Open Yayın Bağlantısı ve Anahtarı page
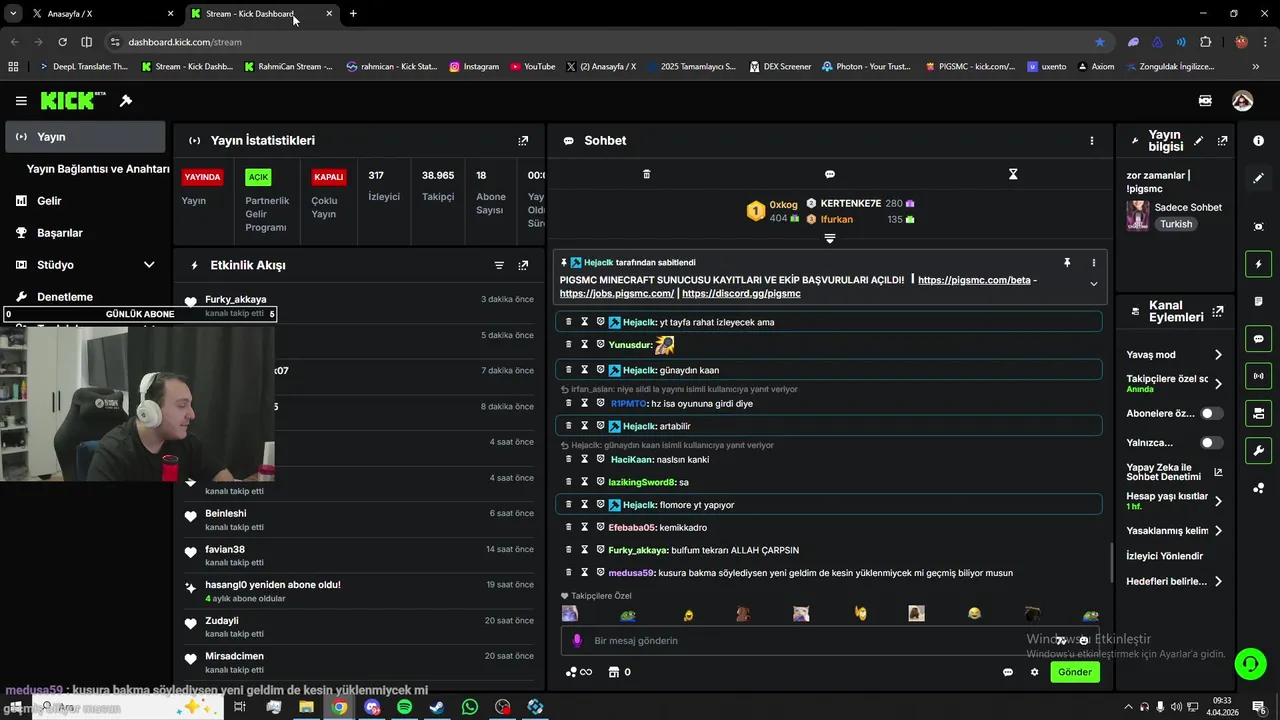The width and height of the screenshot is (1280, 720). pos(98,169)
